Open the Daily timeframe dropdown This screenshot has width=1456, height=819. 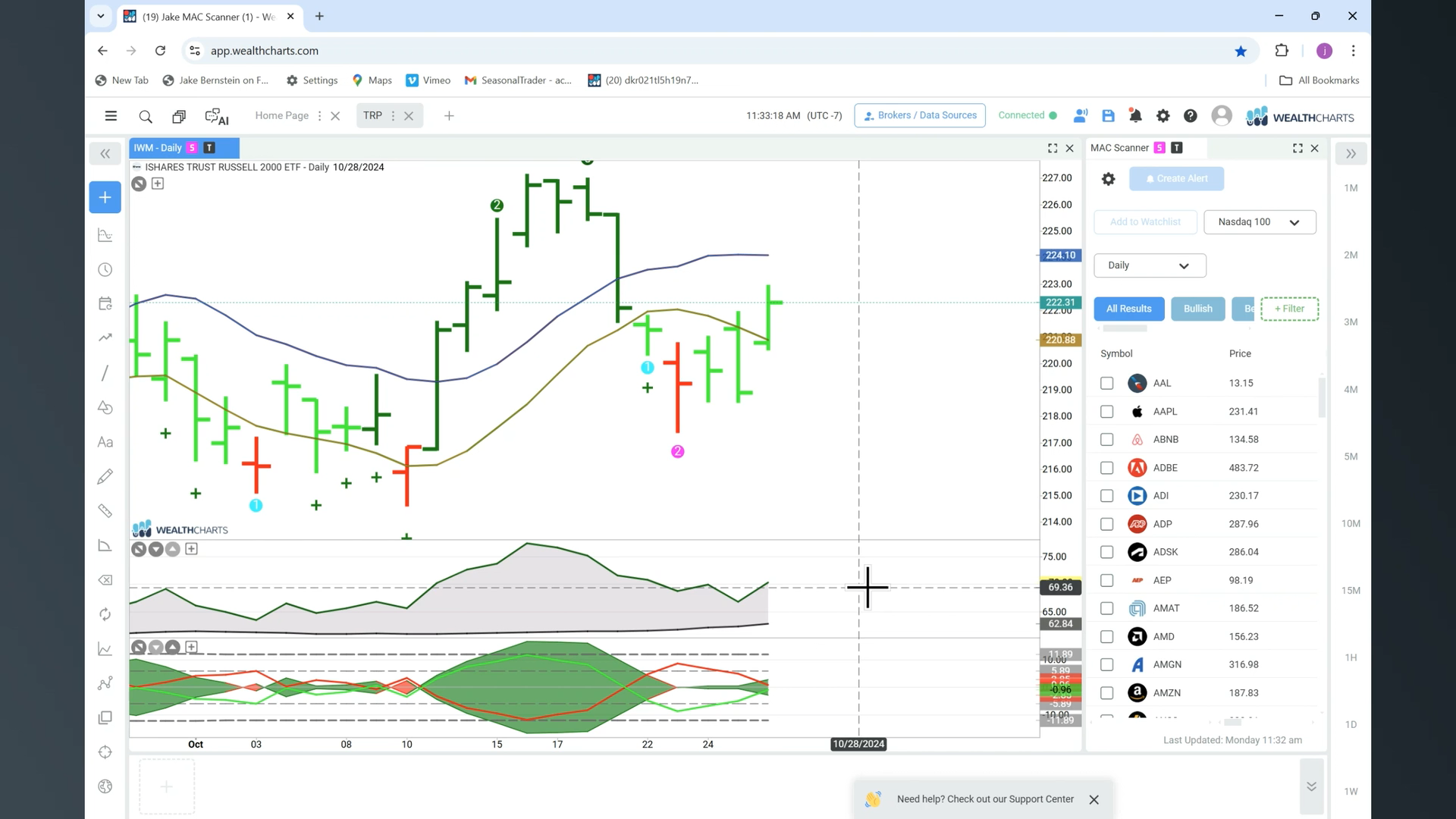1150,265
